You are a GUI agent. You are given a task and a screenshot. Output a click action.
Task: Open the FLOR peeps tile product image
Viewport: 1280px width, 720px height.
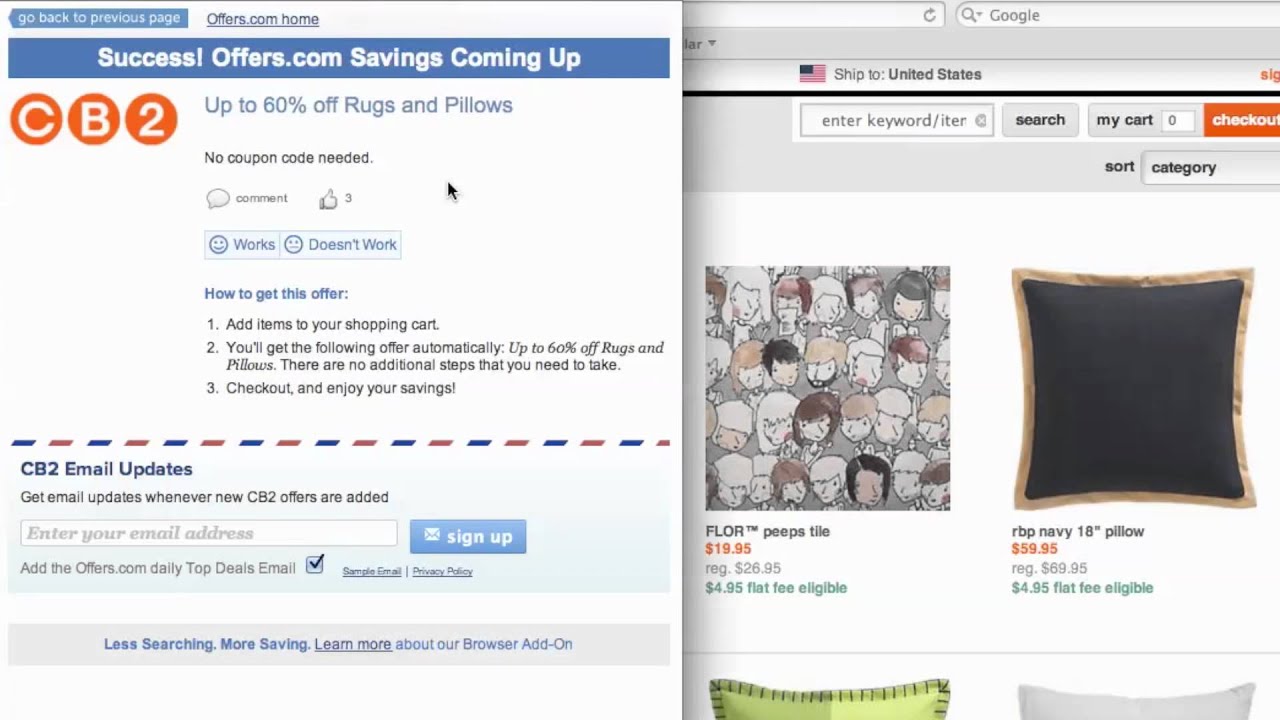tap(828, 388)
